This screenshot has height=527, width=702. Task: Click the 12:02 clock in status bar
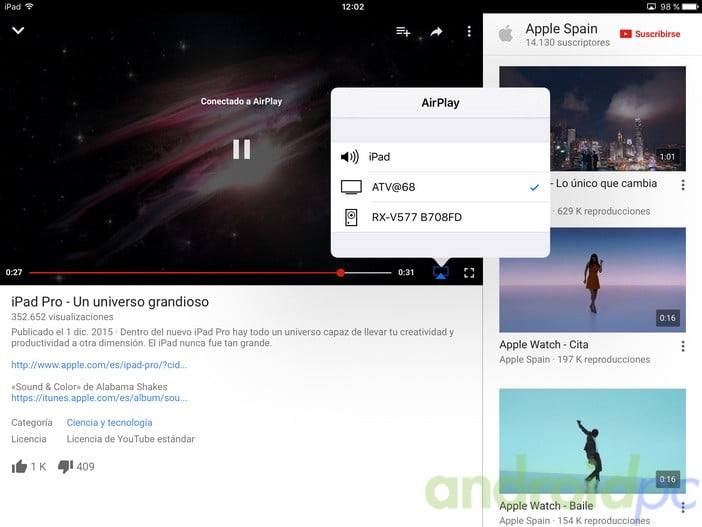[x=353, y=7]
